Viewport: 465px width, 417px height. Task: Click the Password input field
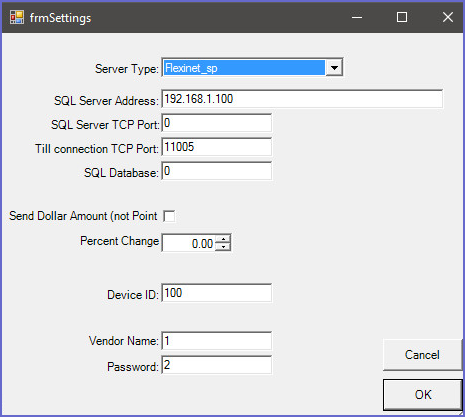click(x=217, y=365)
